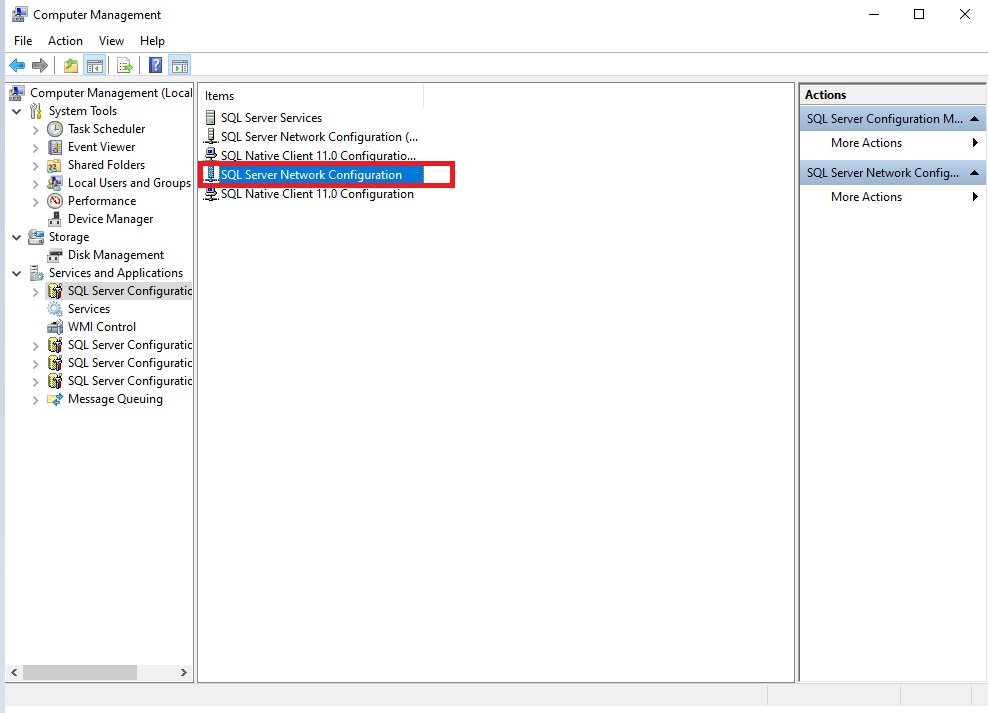Click the Disk Management icon
Image resolution: width=989 pixels, height=713 pixels.
pos(56,255)
